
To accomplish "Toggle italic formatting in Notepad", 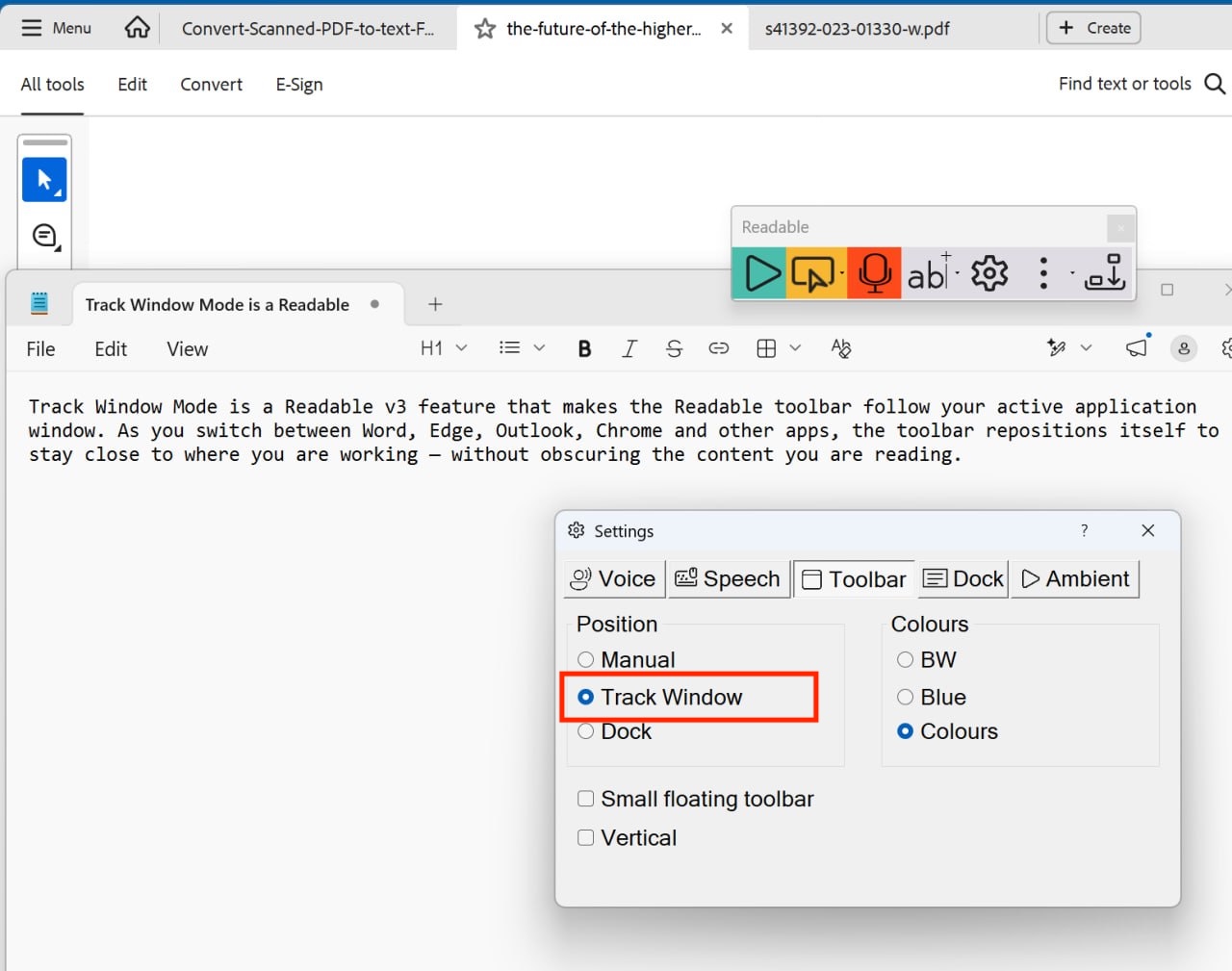I will (x=629, y=348).
